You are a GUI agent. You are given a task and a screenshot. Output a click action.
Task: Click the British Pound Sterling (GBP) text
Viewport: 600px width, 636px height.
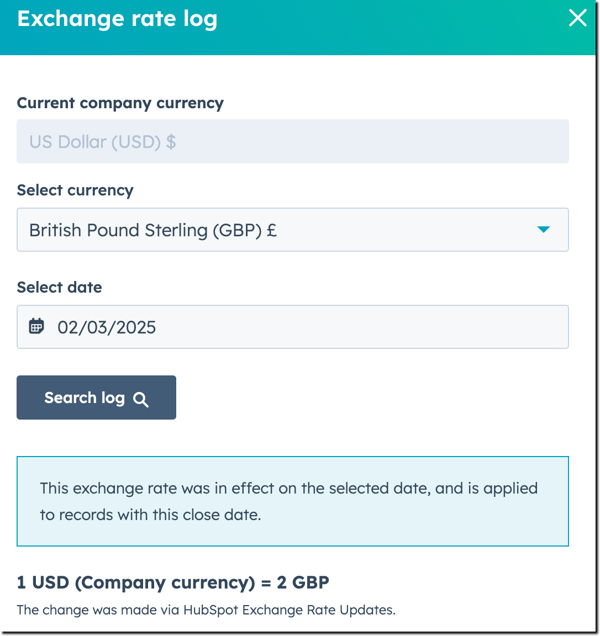(153, 230)
